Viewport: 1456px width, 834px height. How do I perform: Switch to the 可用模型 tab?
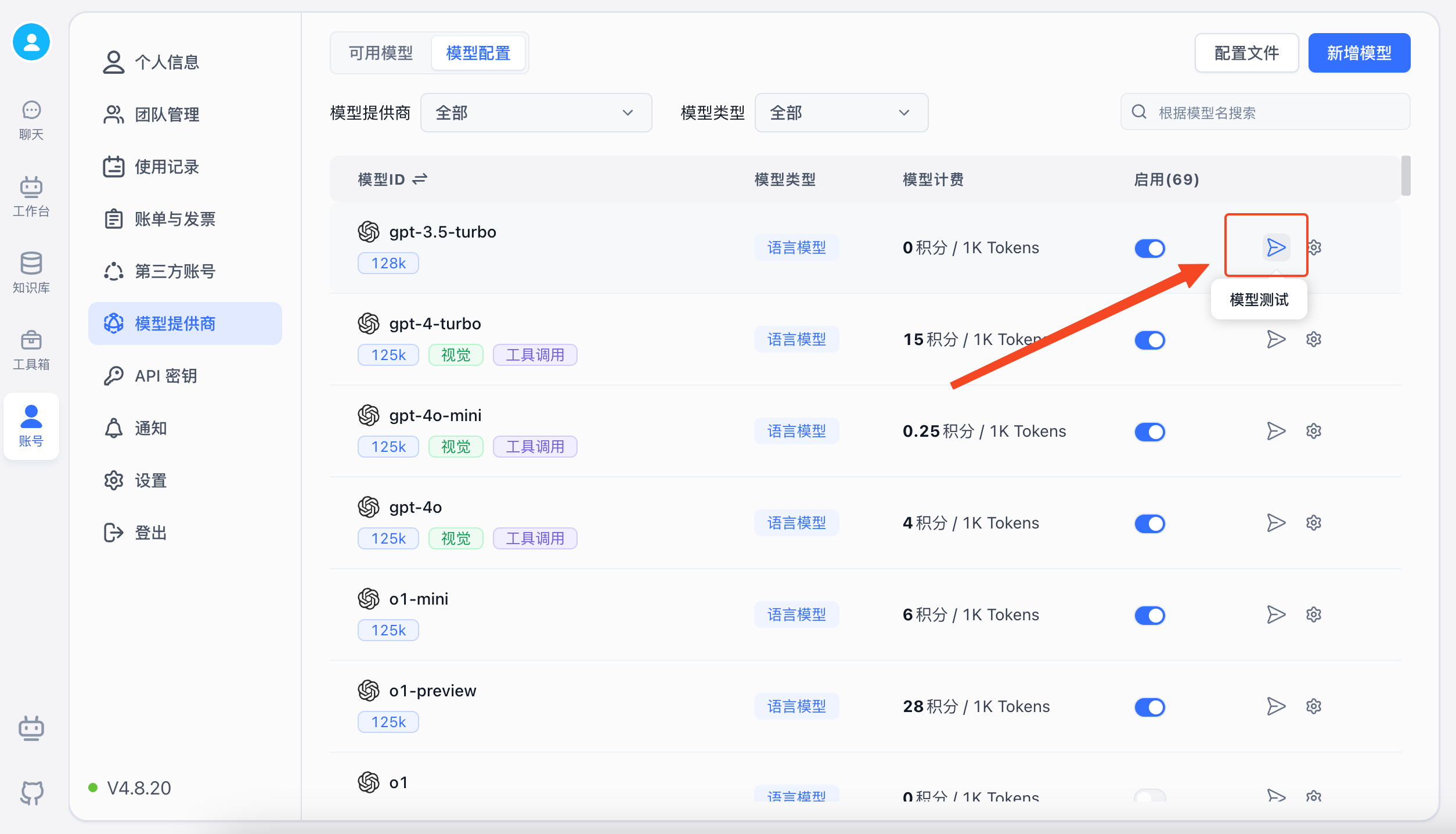click(x=381, y=53)
